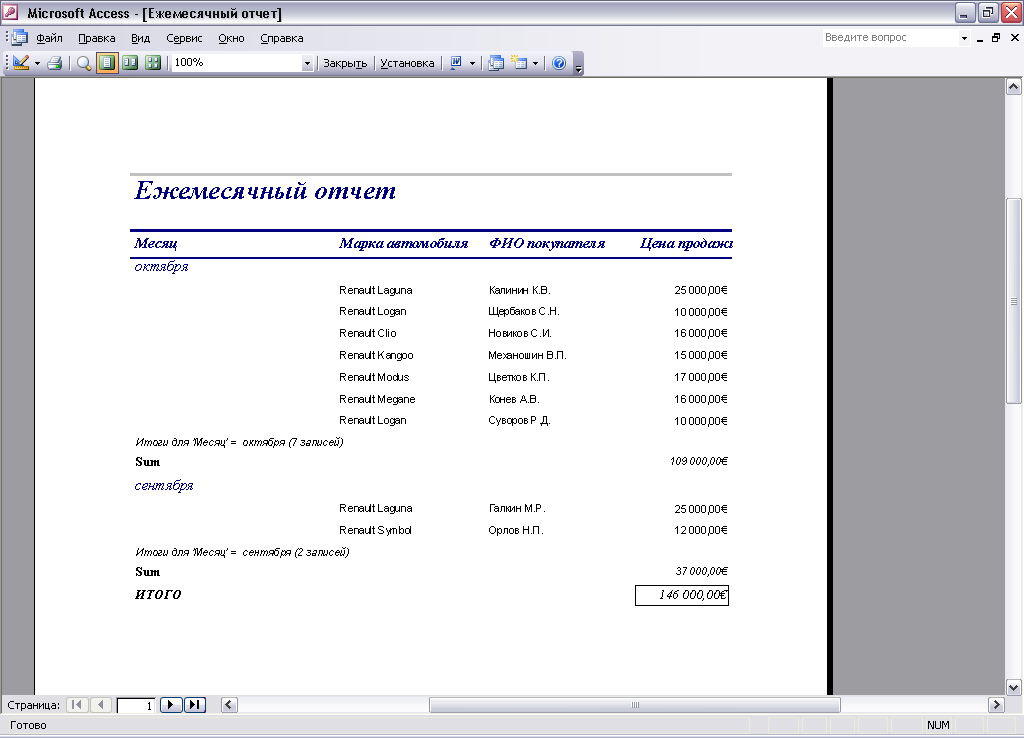Image resolution: width=1024 pixels, height=738 pixels.
Task: Click the сентября group heading
Action: [164, 486]
